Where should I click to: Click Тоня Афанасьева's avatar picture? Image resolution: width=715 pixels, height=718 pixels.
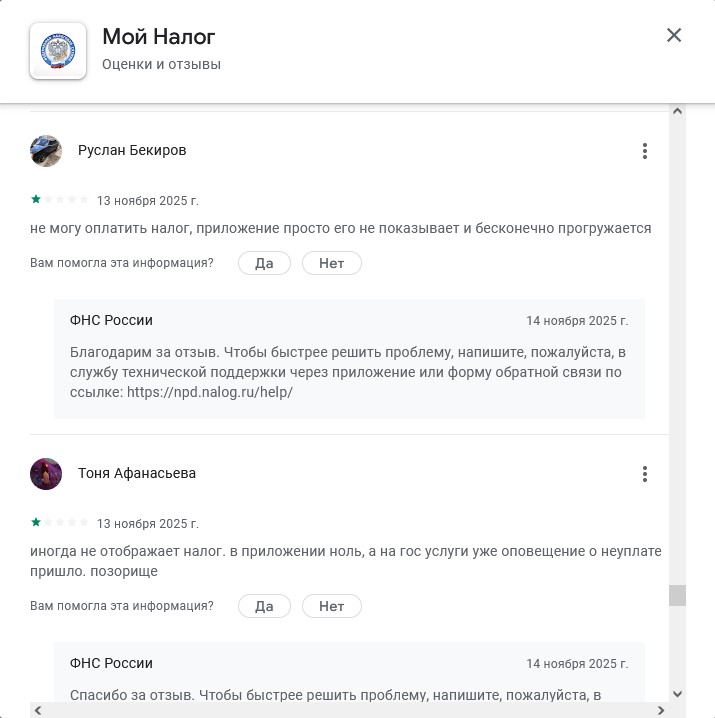coord(46,474)
